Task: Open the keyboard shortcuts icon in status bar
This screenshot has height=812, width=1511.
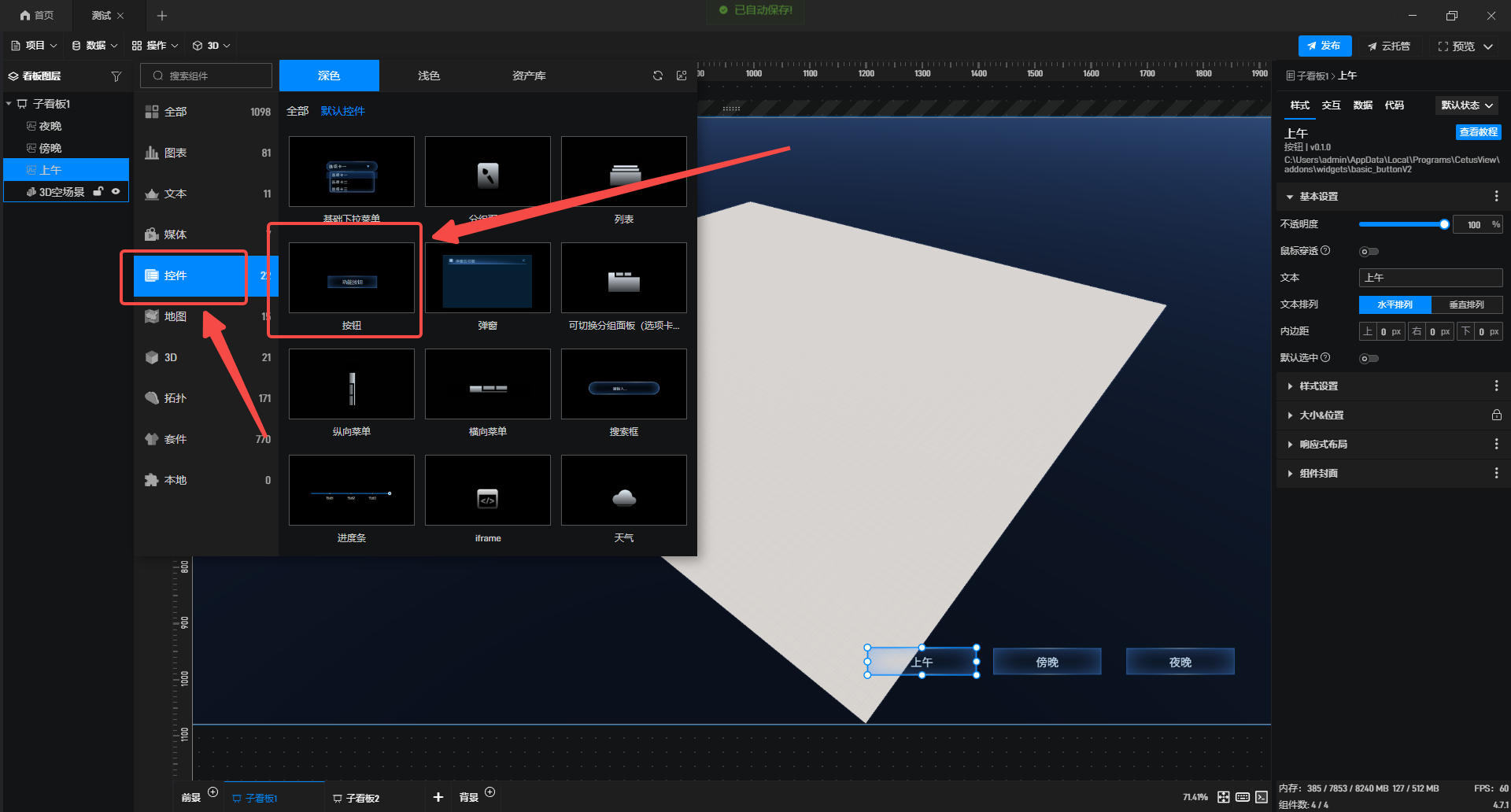Action: click(x=1243, y=797)
